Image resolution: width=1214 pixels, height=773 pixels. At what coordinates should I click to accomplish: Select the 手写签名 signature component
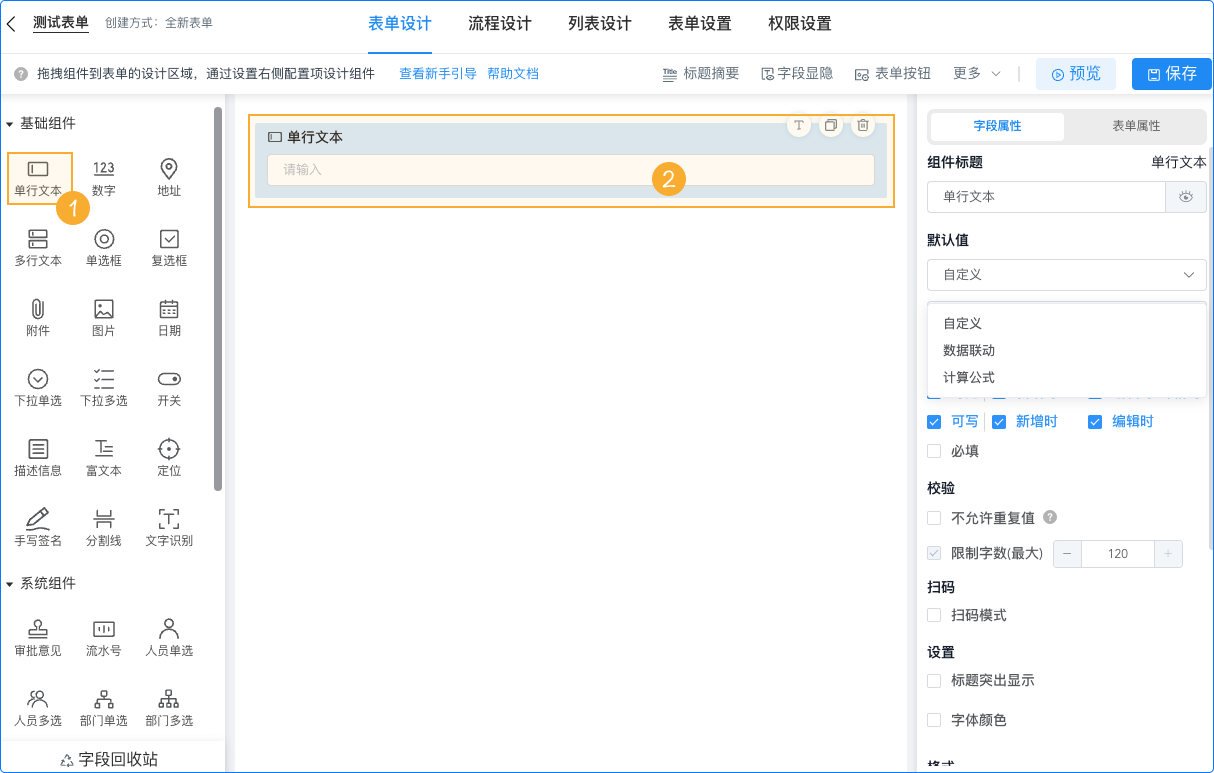(38, 527)
